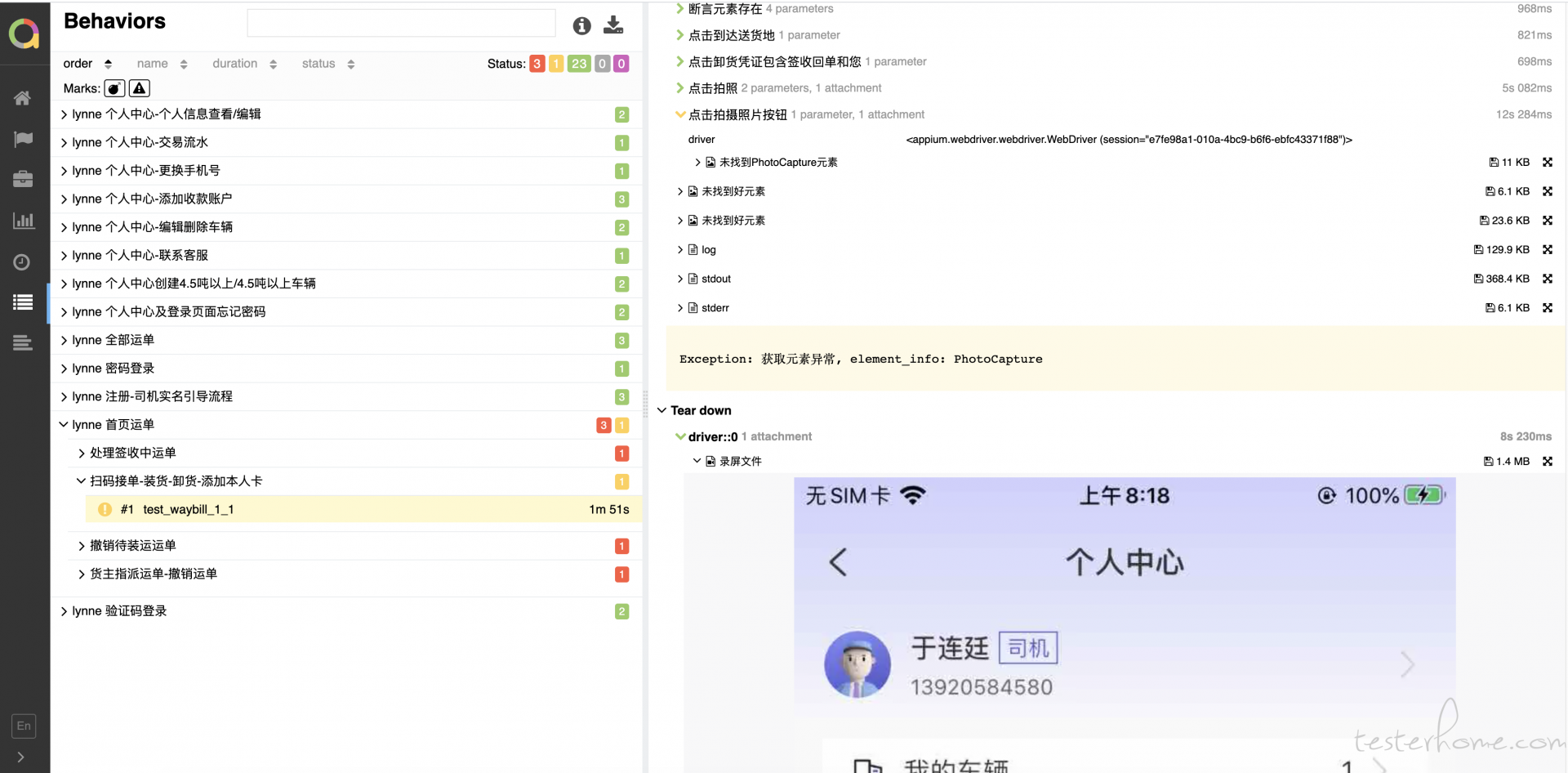Download the CSV with the download icon
The height and width of the screenshot is (773, 1568).
[x=613, y=25]
